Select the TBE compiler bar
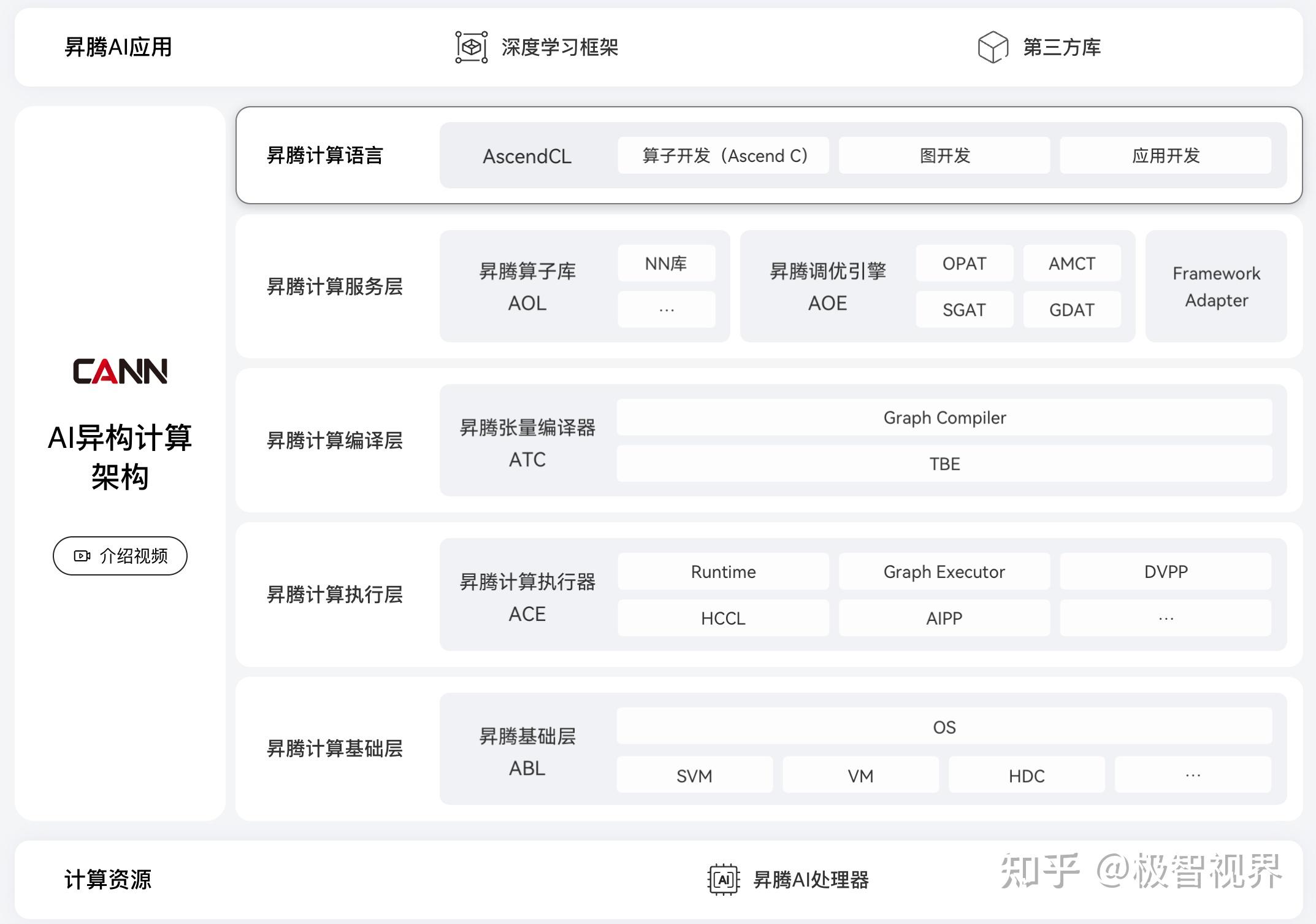This screenshot has width=1316, height=924. pyautogui.click(x=944, y=464)
